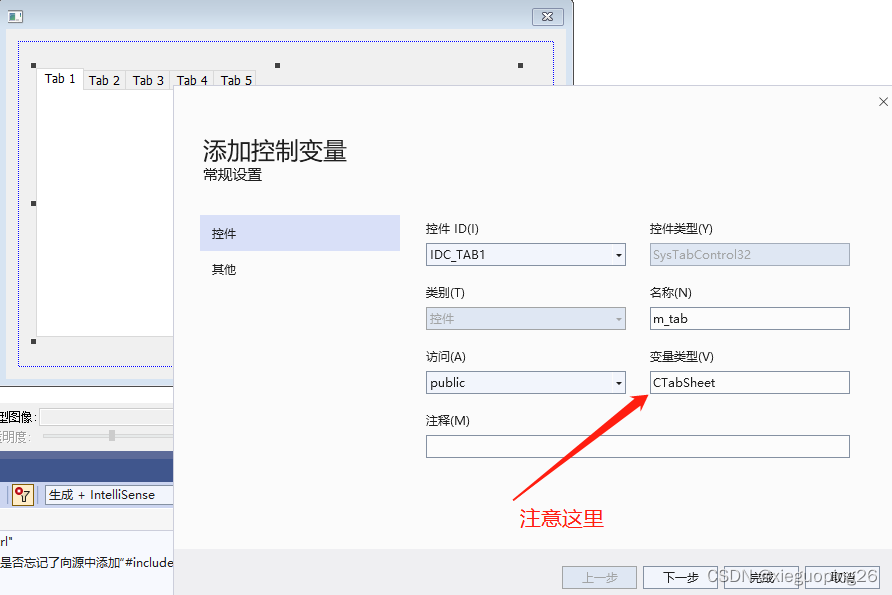Screen dimensions: 892x595
Task: Click the #include error message text
Action: pyautogui.click(x=85, y=563)
